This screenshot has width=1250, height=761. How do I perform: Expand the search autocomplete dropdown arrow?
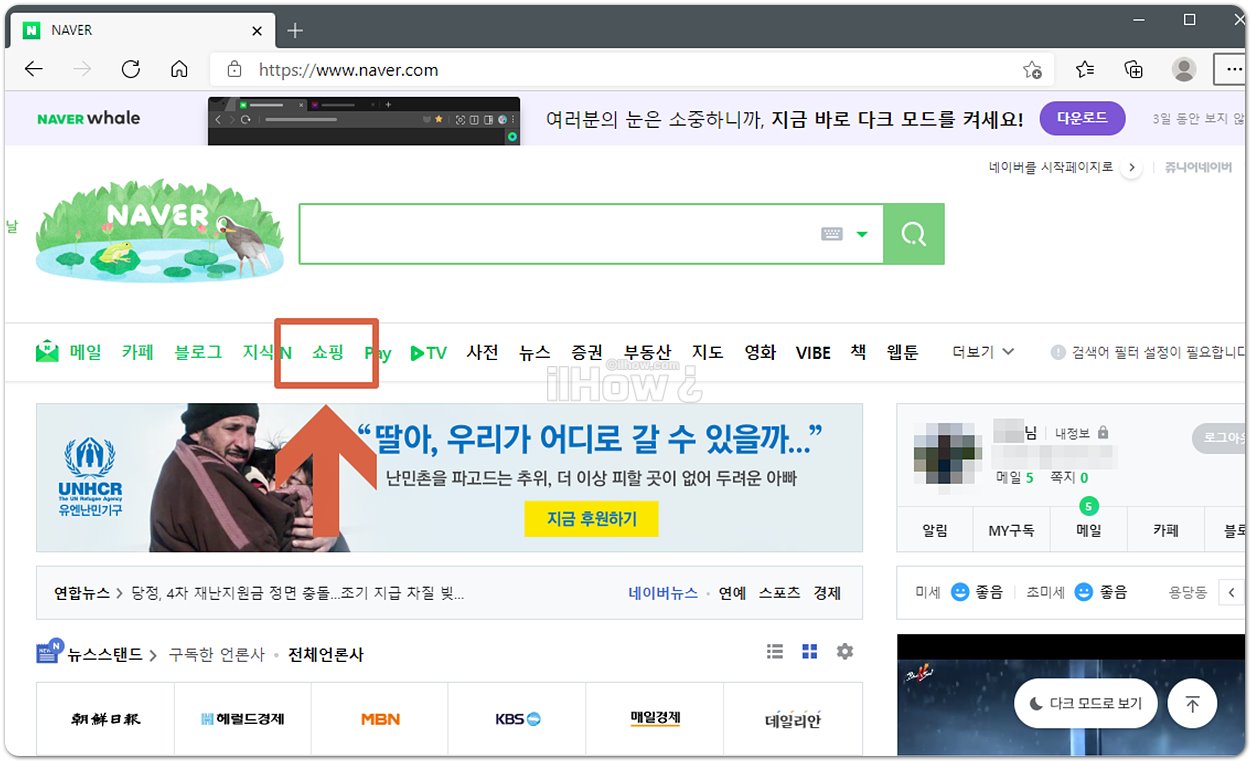862,235
